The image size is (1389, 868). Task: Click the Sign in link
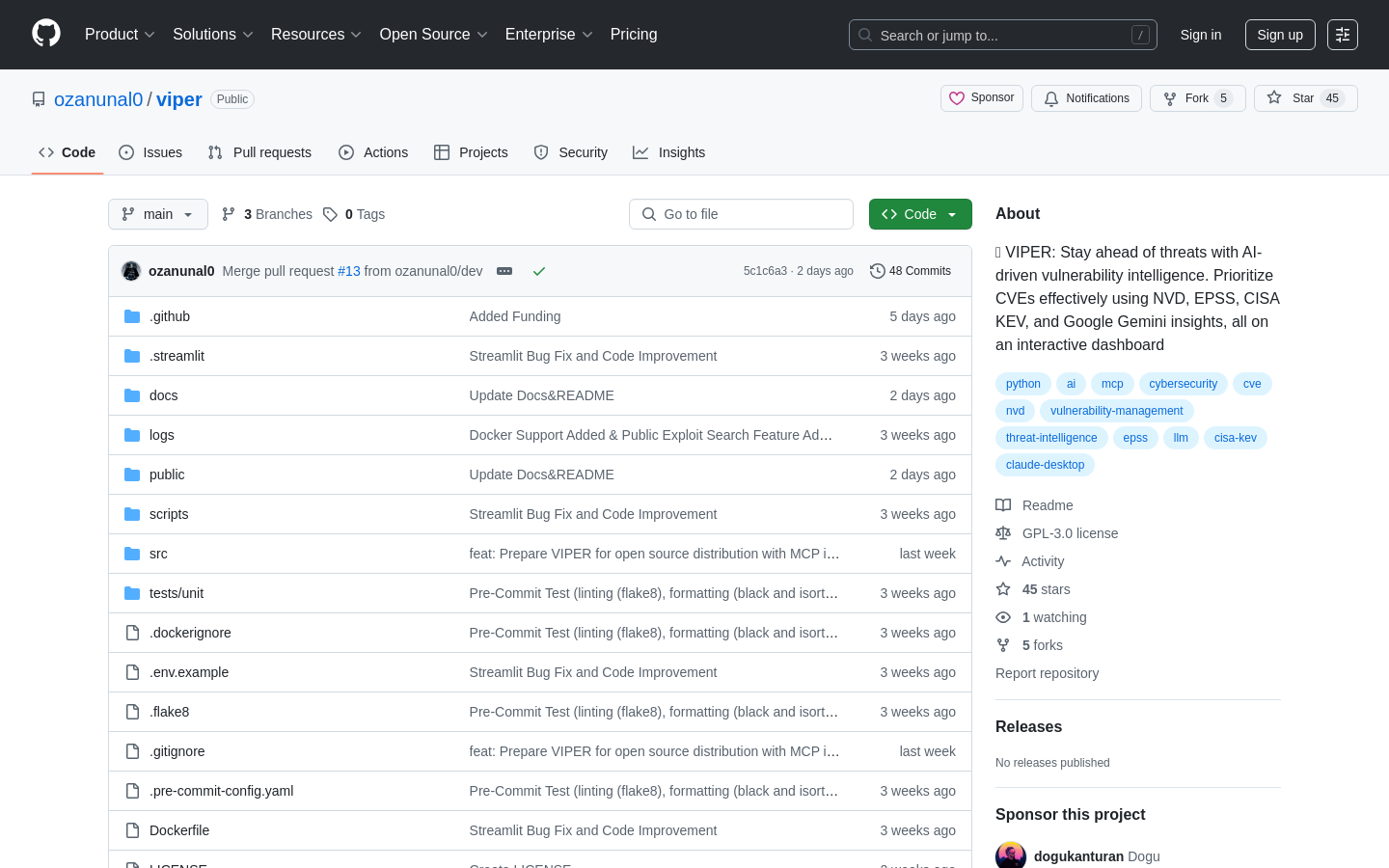(x=1201, y=35)
